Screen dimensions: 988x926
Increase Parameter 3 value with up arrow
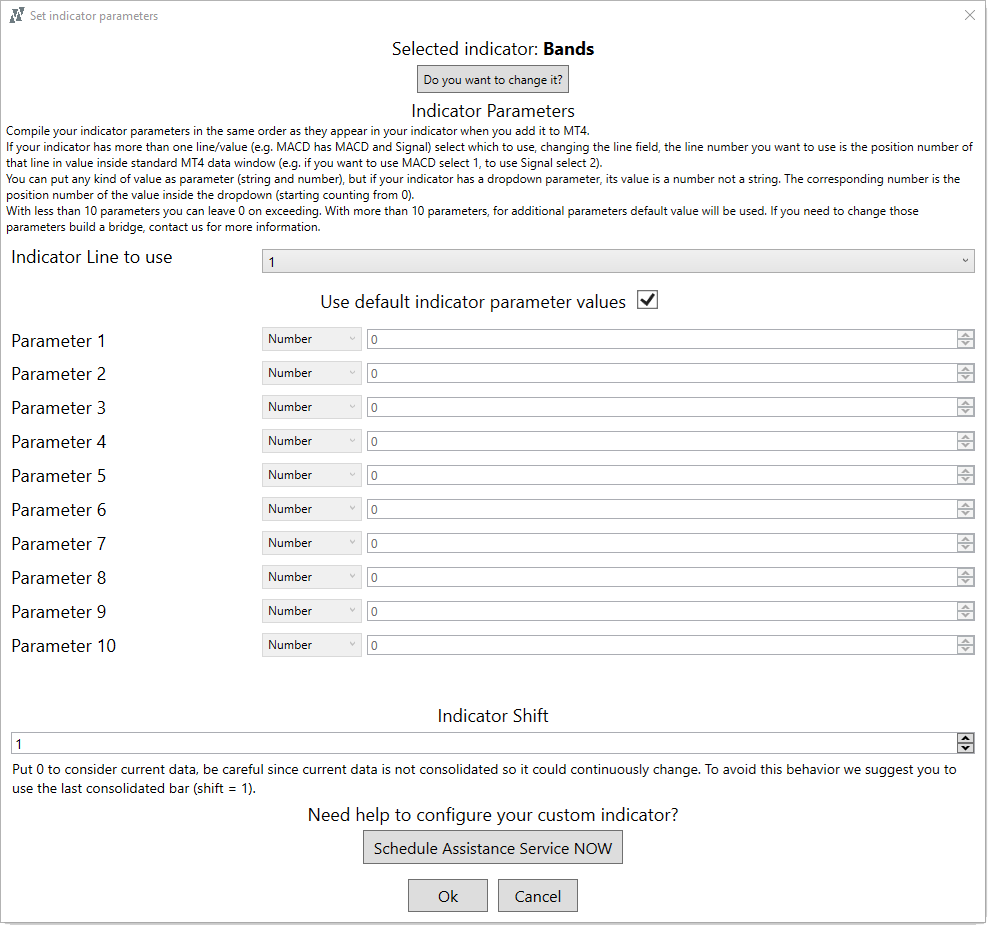(965, 403)
